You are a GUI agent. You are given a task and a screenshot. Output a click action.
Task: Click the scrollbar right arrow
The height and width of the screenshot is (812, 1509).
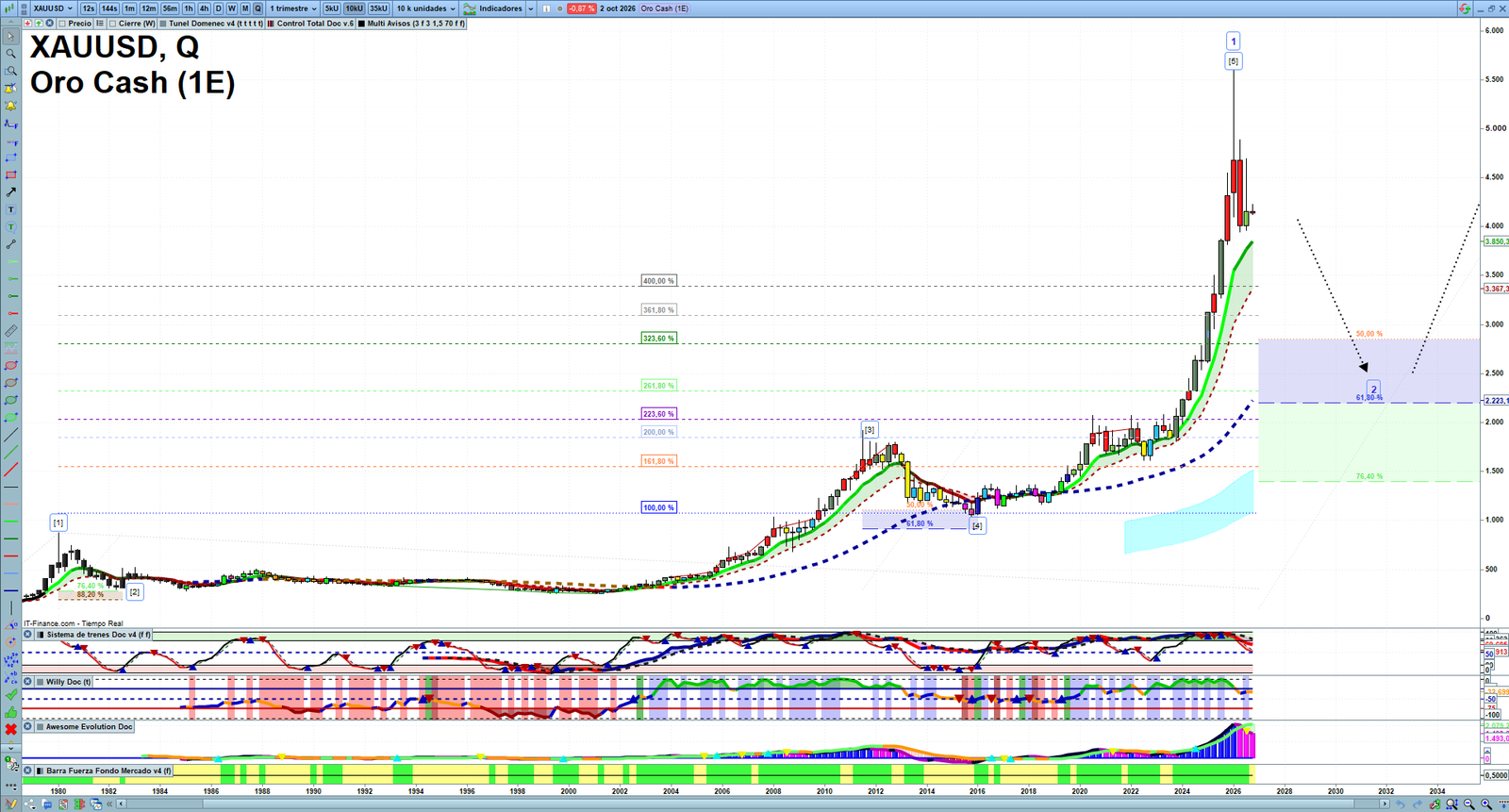click(x=1385, y=804)
